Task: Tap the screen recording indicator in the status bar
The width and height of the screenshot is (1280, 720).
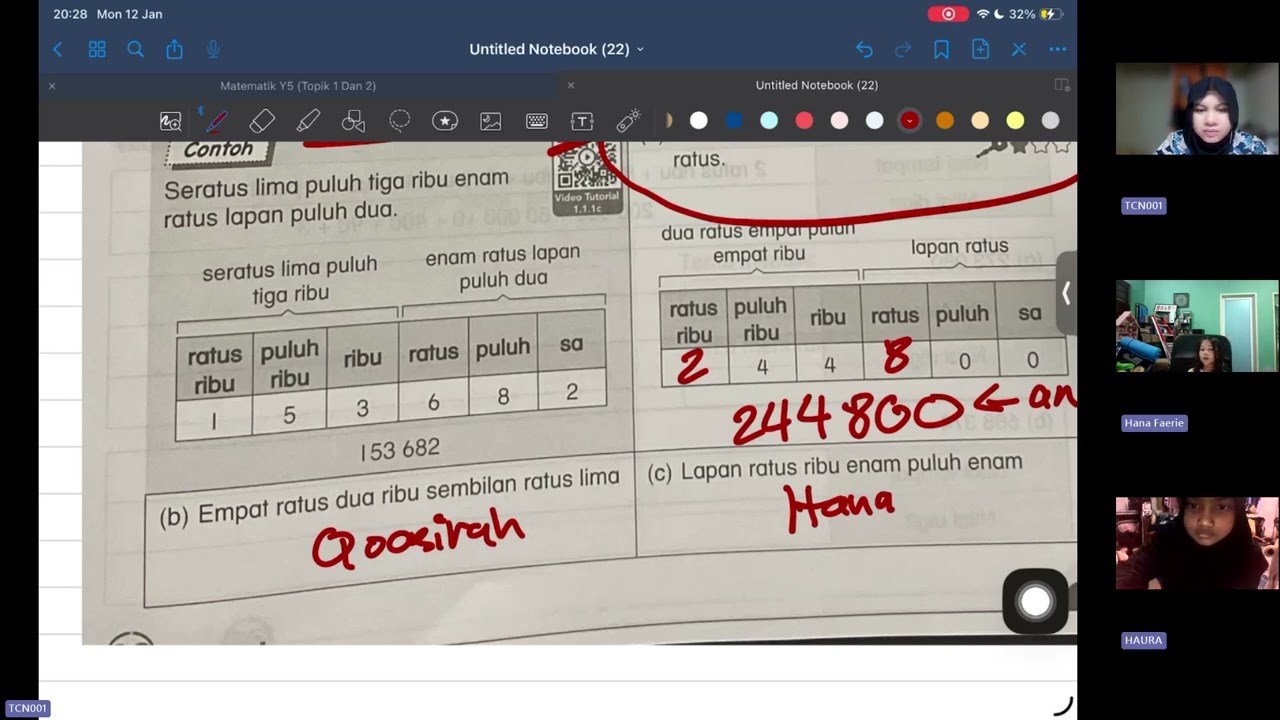Action: click(x=947, y=14)
